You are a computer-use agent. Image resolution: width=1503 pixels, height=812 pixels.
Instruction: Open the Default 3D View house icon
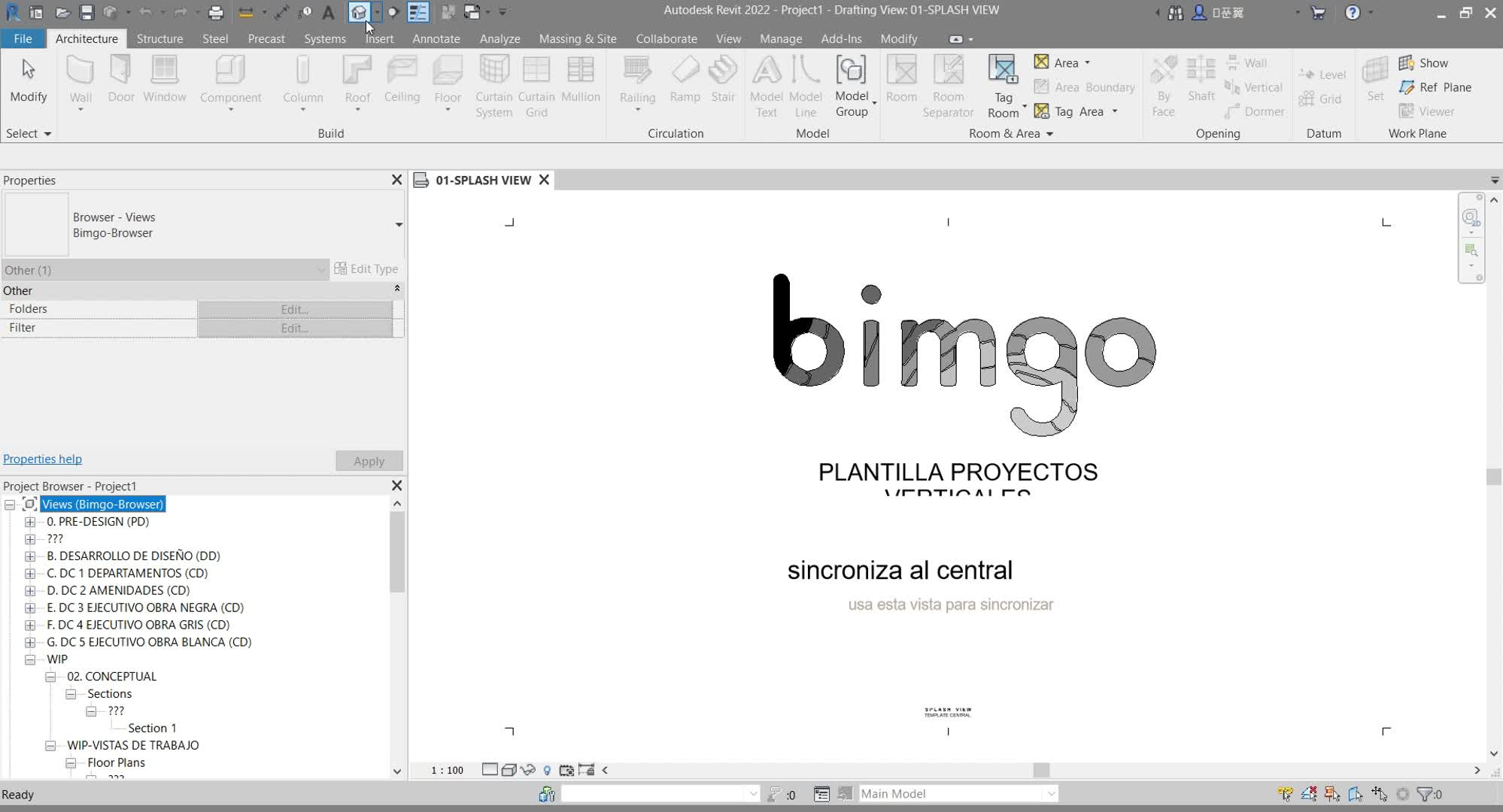359,12
